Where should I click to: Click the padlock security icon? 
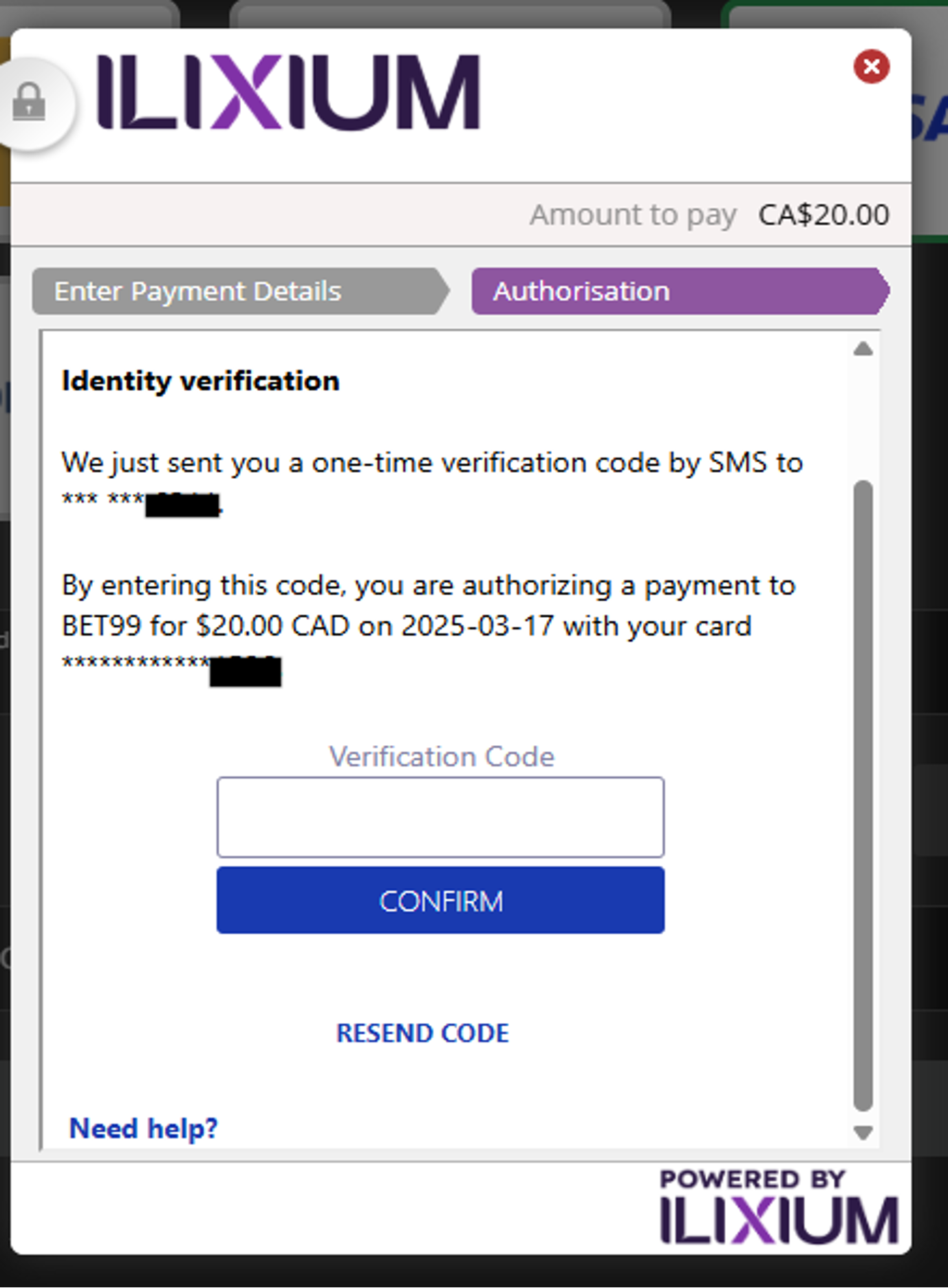[x=29, y=103]
